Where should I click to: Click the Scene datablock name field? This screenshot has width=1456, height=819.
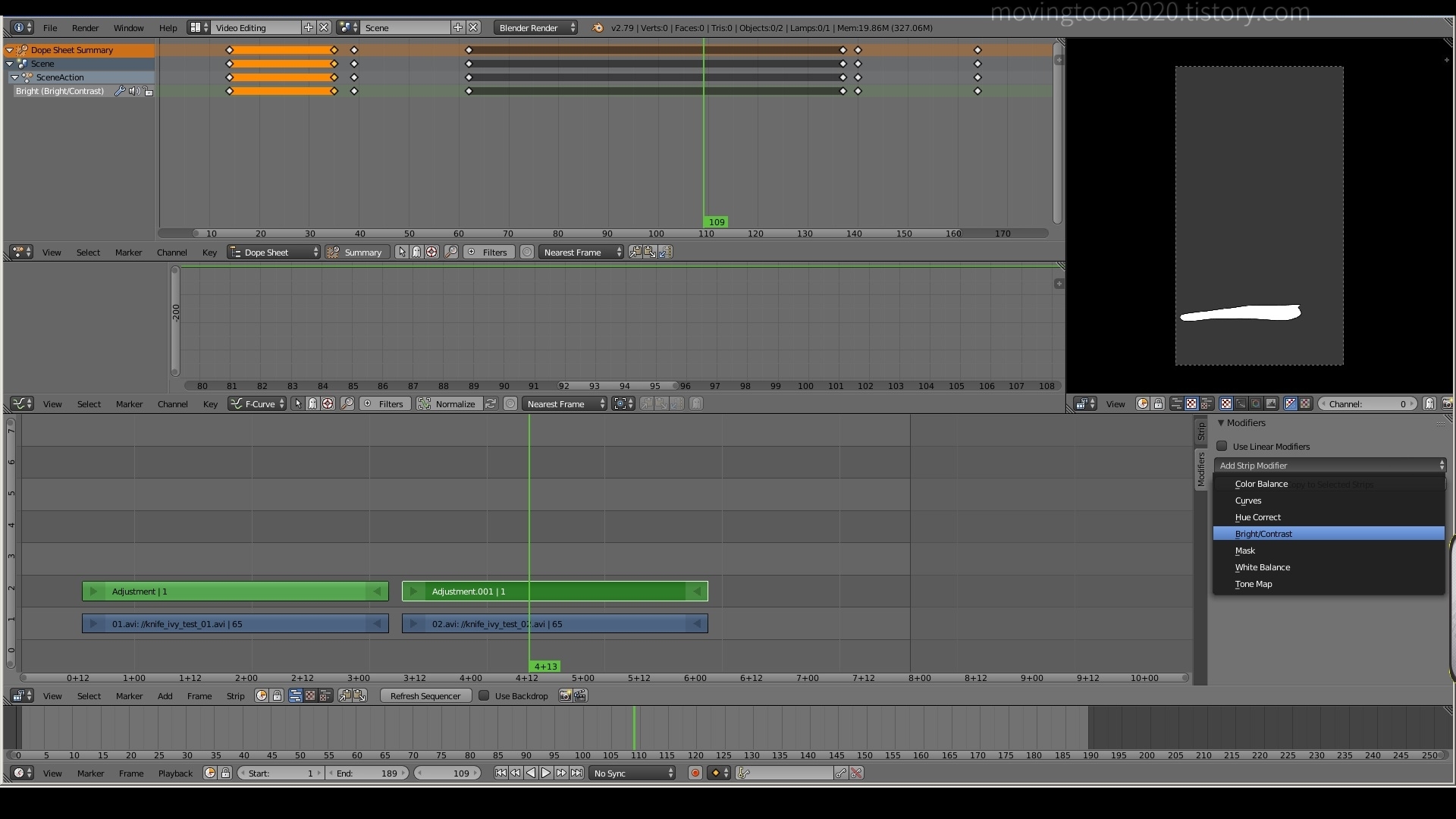pos(406,28)
